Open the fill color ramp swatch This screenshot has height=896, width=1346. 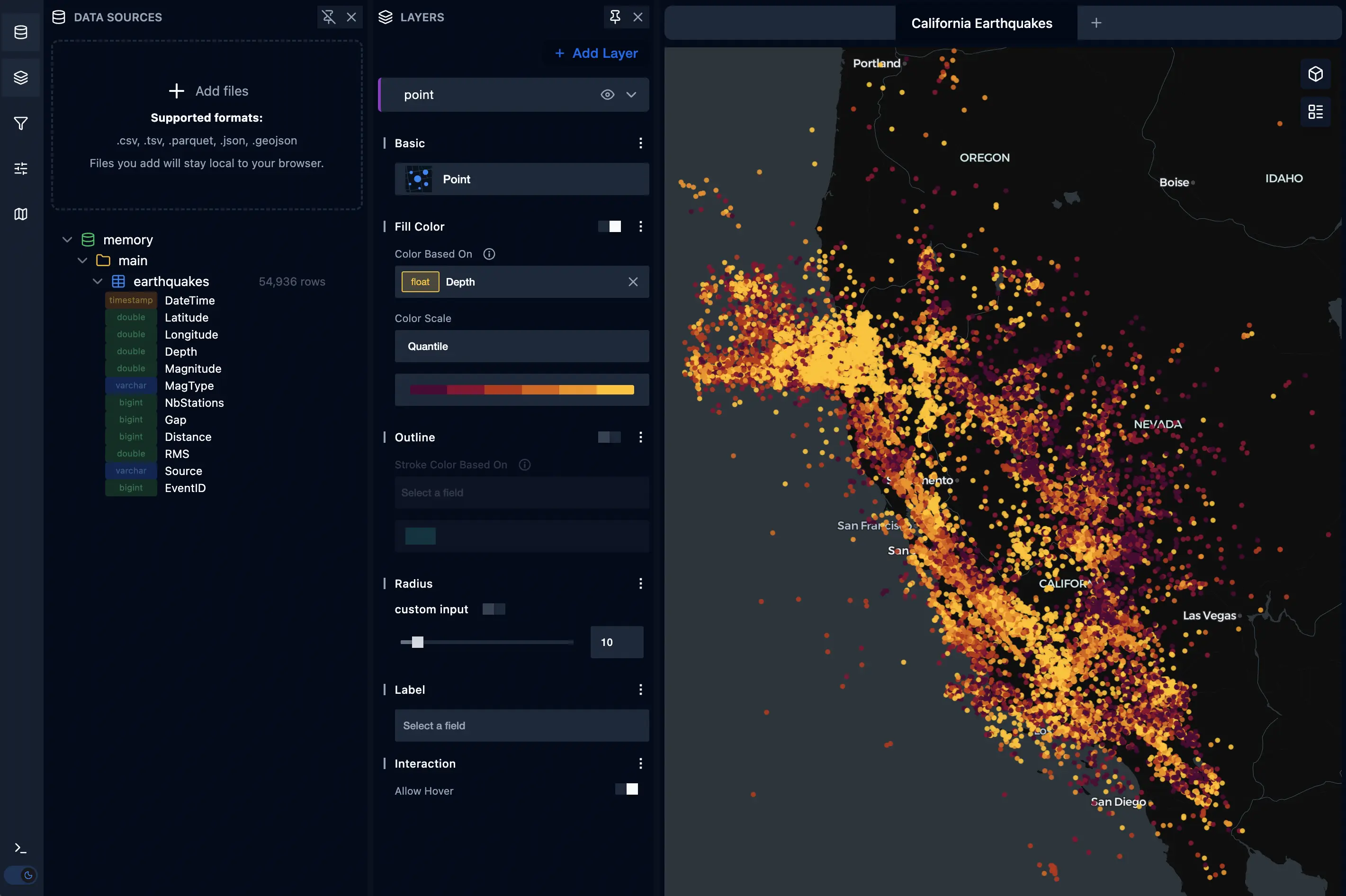click(x=521, y=389)
